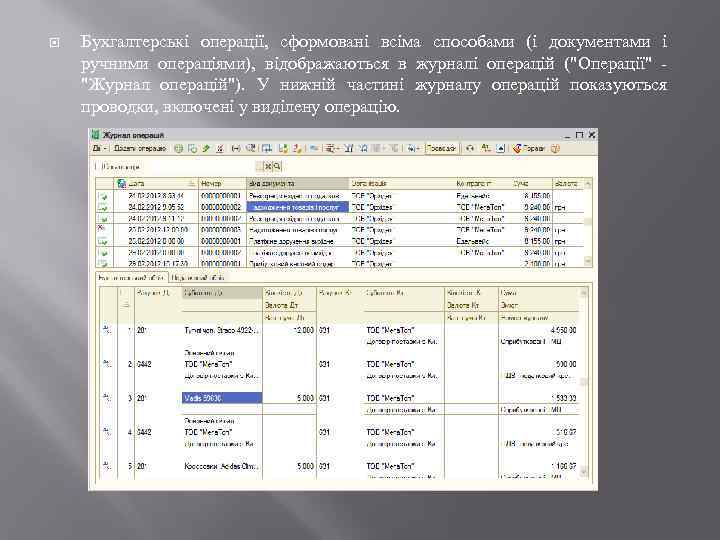The height and width of the screenshot is (540, 720).
Task: Click quantity 12,000 in entry 1
Action: coord(303,330)
